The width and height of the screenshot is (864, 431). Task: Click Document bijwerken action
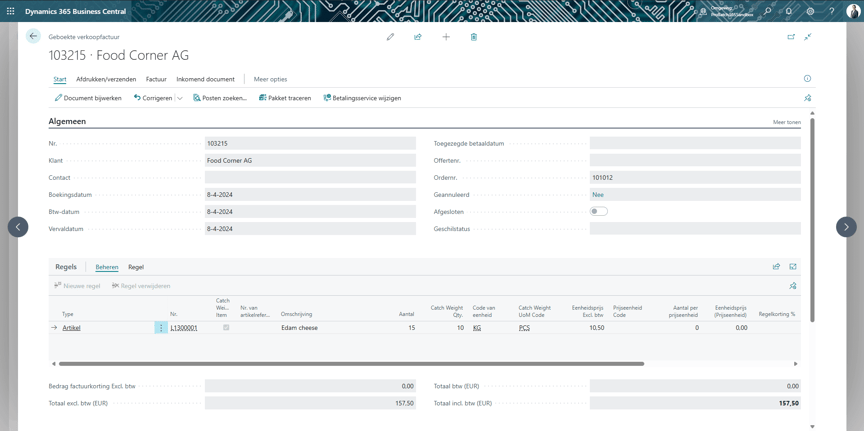coord(88,98)
